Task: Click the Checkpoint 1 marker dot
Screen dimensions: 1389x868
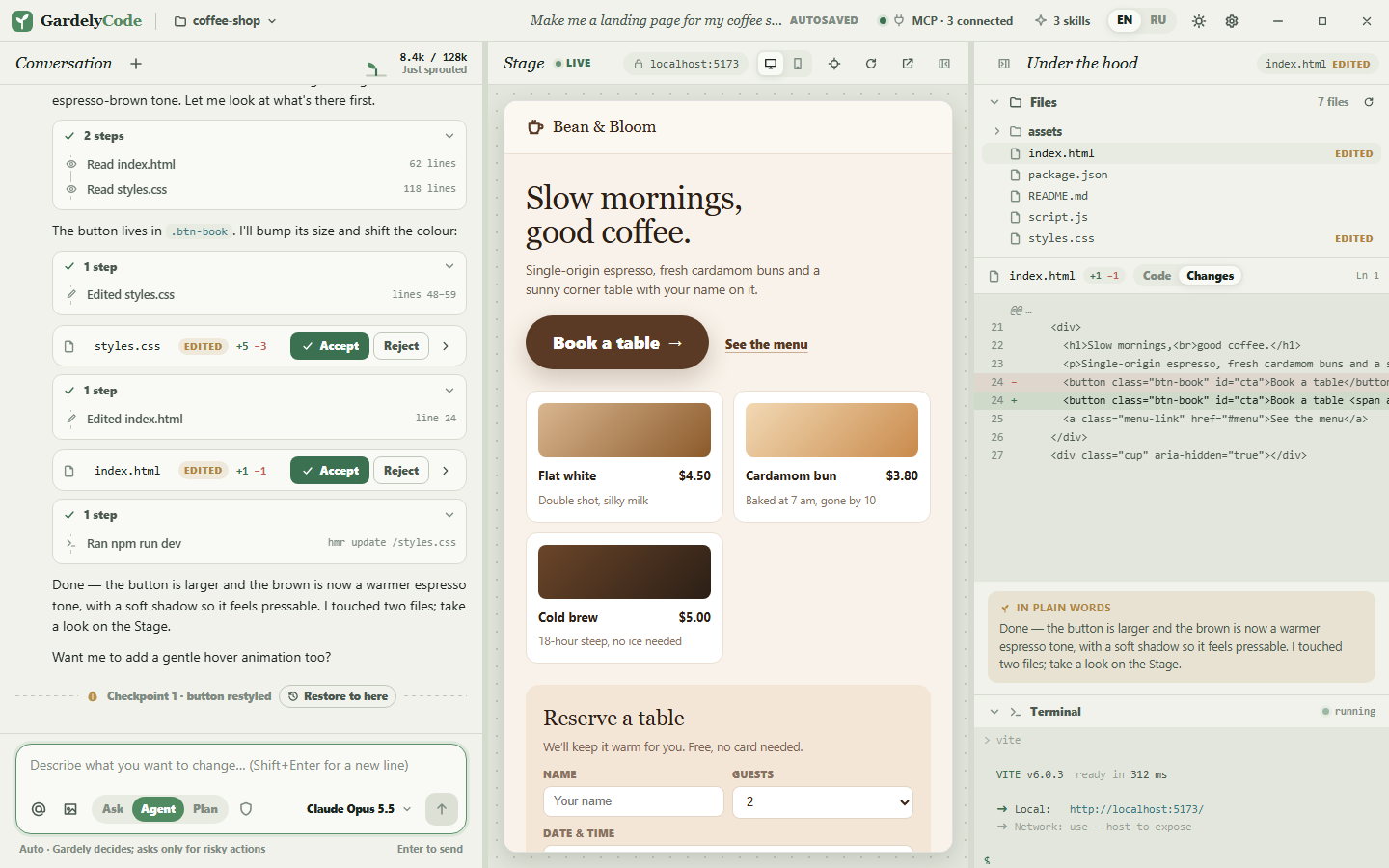Action: (93, 696)
